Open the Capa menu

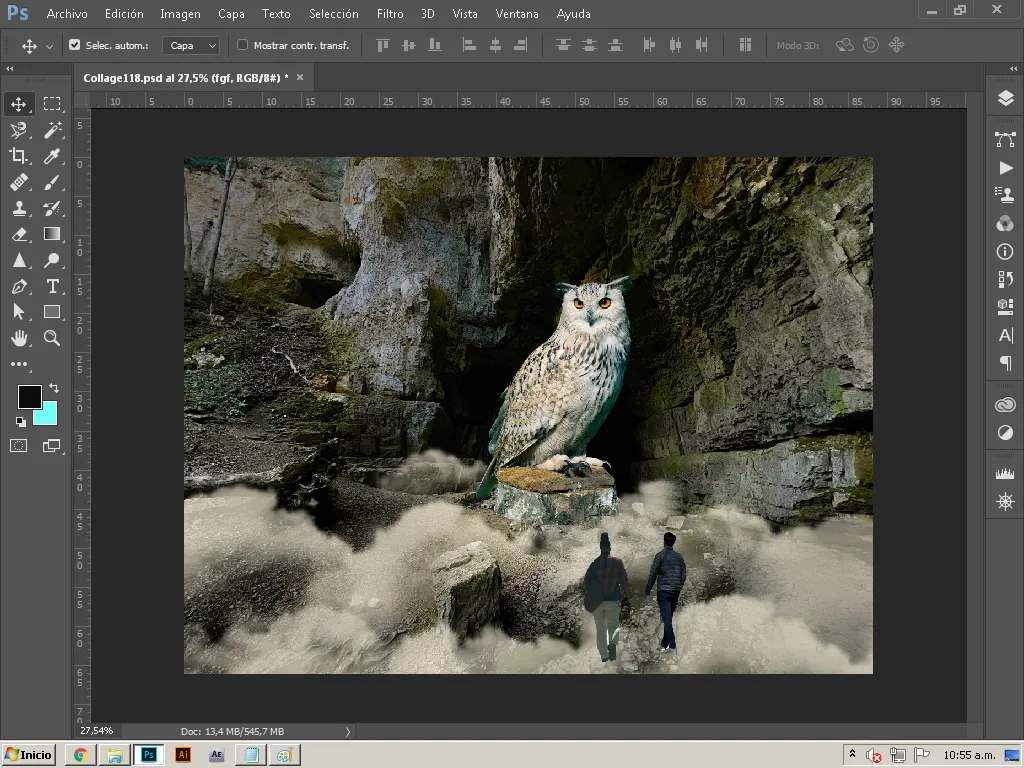tap(231, 14)
